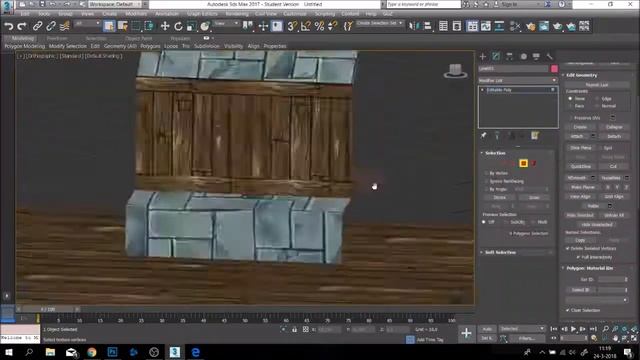640x360 pixels.
Task: Expand the Soft Selection rollout
Action: pyautogui.click(x=500, y=253)
